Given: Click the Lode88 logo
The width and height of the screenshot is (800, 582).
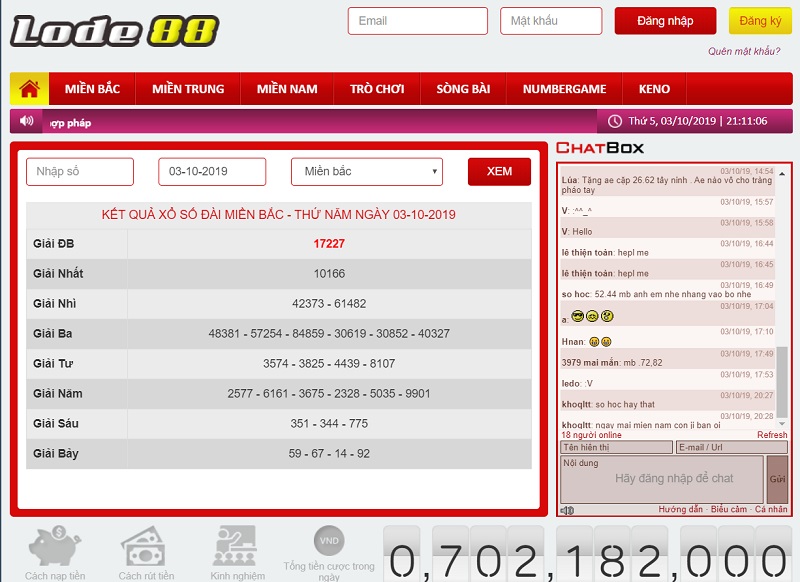Looking at the screenshot, I should tap(114, 31).
